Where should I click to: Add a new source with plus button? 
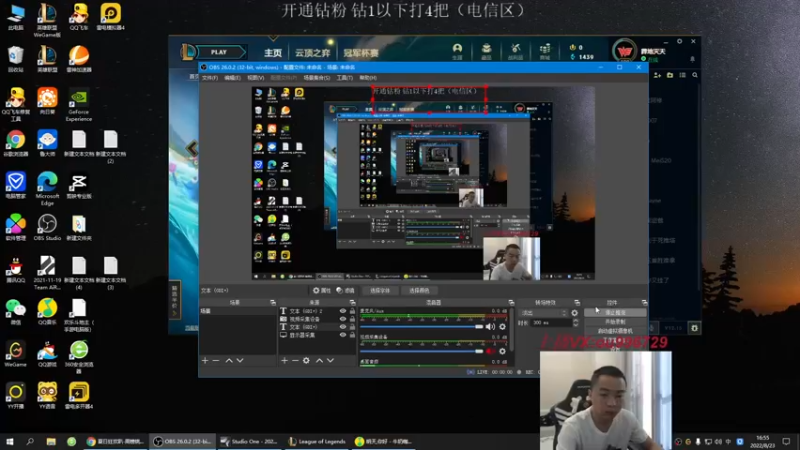tap(284, 361)
